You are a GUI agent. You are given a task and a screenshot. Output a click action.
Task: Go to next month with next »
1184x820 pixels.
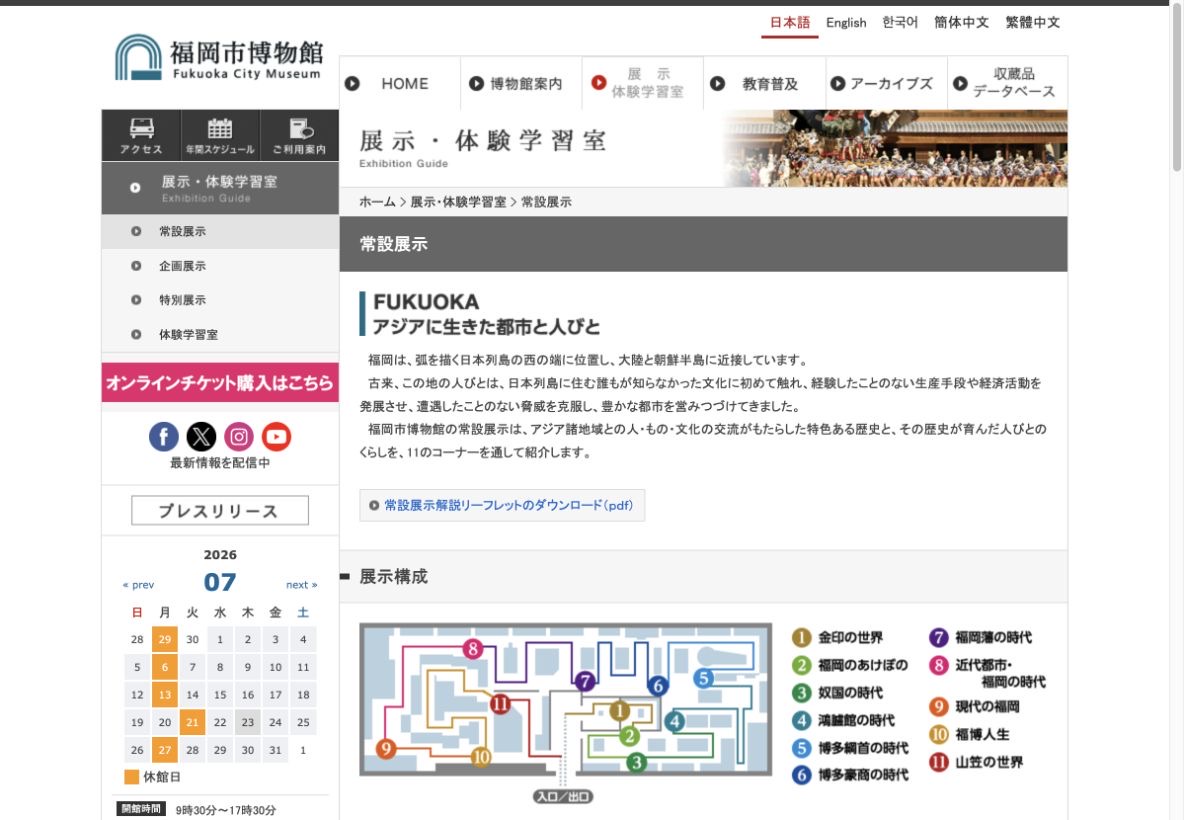[301, 584]
